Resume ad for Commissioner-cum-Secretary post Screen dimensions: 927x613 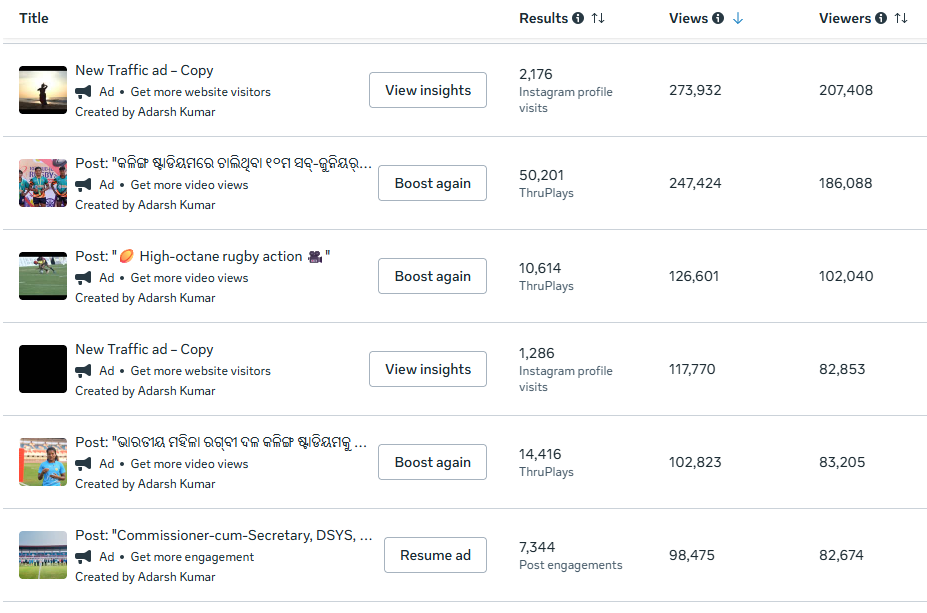click(435, 555)
